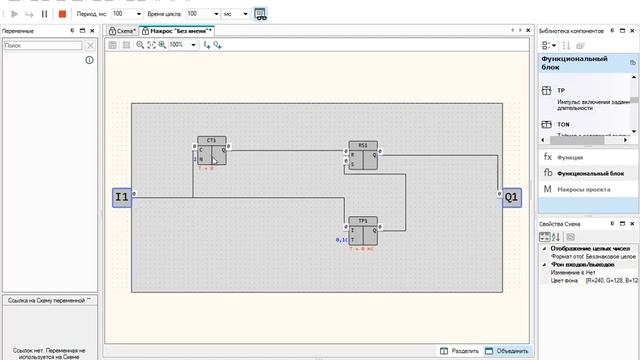The image size is (640, 360).
Task: Click the Объединить button
Action: pyautogui.click(x=507, y=351)
